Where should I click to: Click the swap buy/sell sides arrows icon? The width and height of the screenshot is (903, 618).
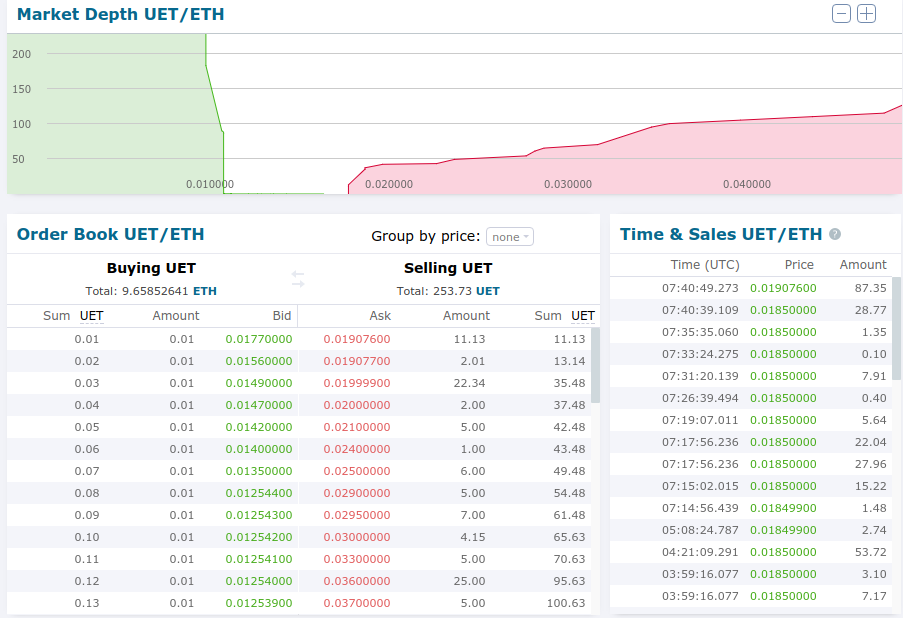click(298, 279)
